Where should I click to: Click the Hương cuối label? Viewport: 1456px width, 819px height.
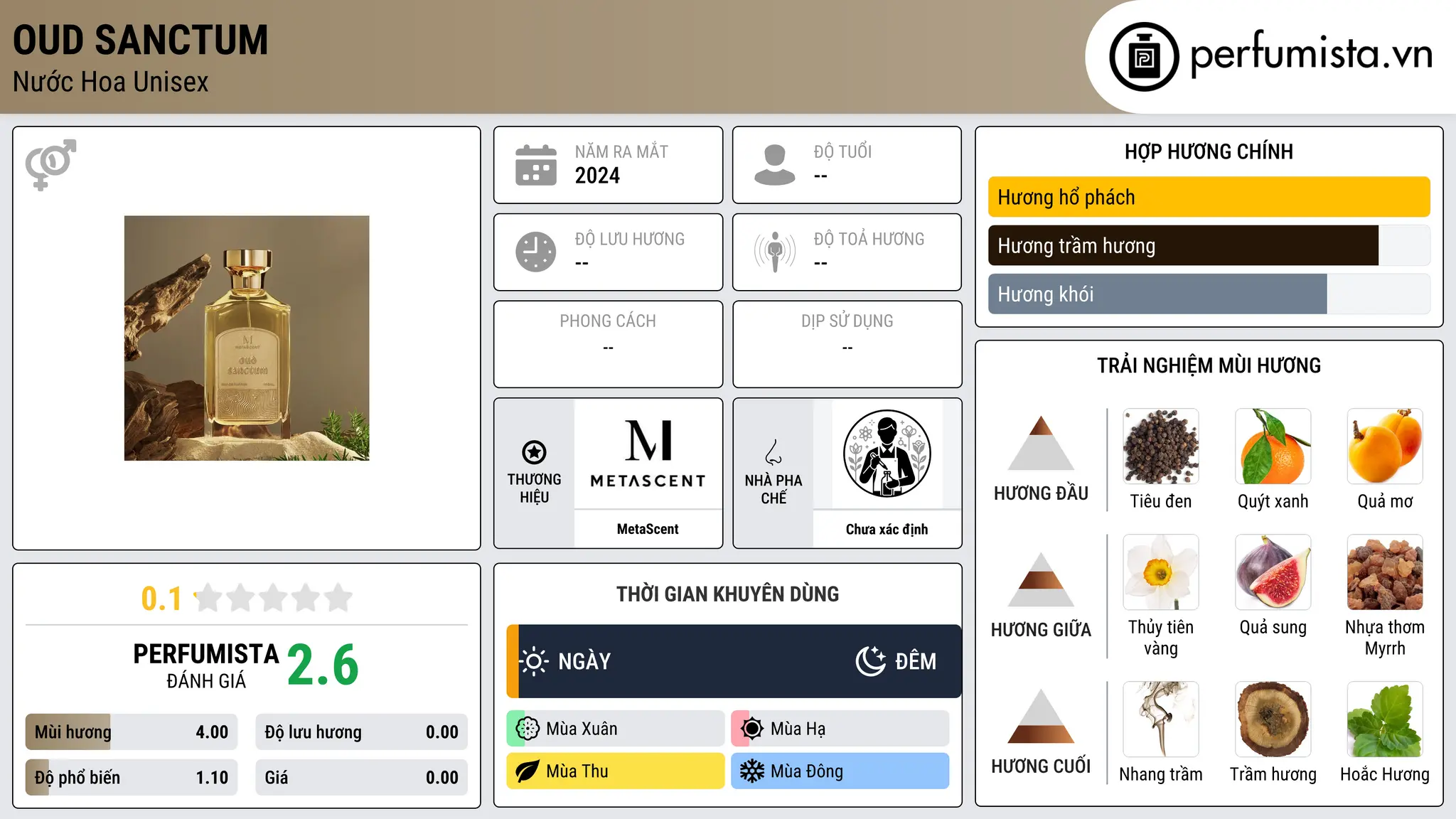click(x=1041, y=766)
